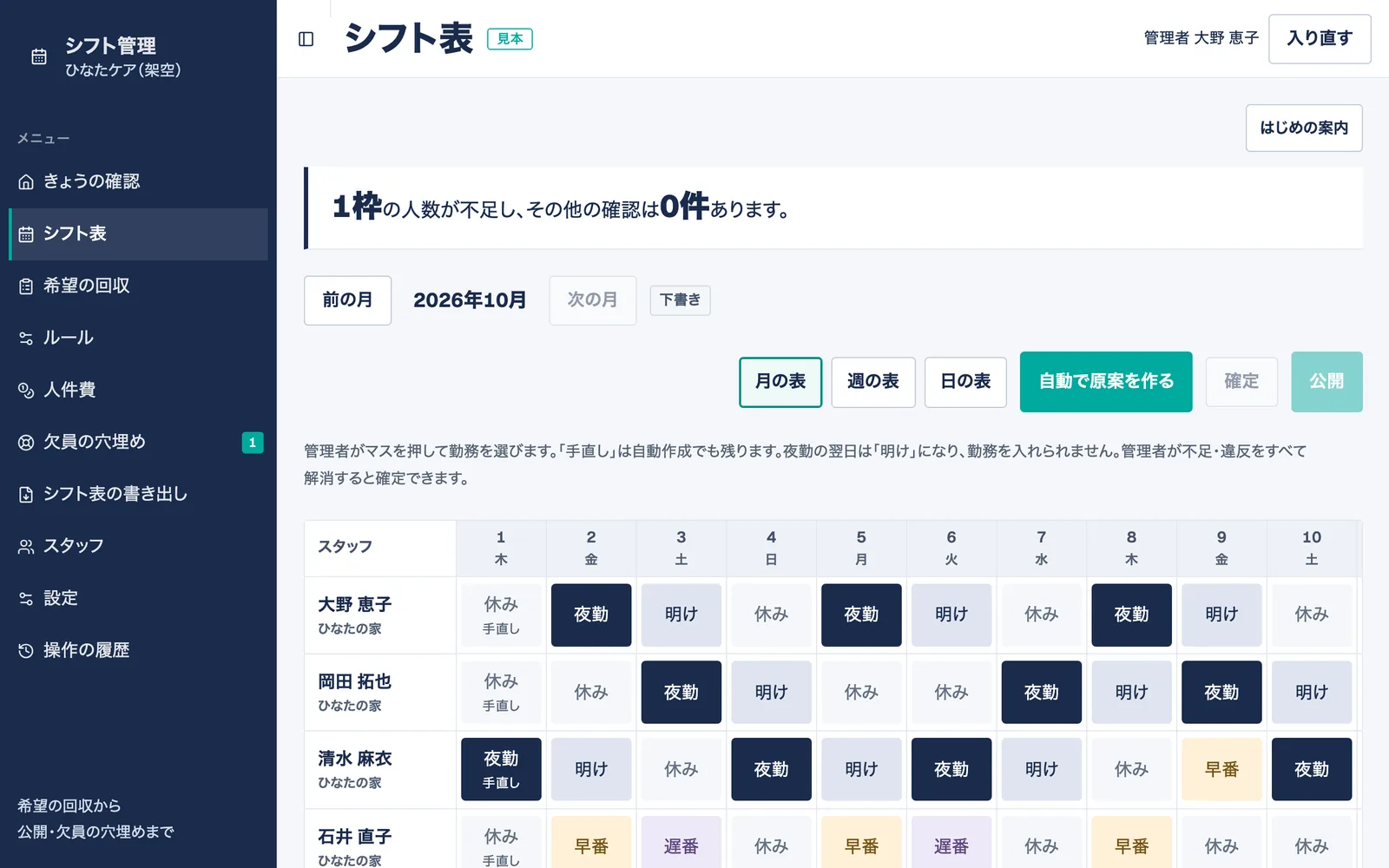The width and height of the screenshot is (1389, 868).
Task: Open 希望の回収 in the menu
Action: pyautogui.click(x=138, y=286)
